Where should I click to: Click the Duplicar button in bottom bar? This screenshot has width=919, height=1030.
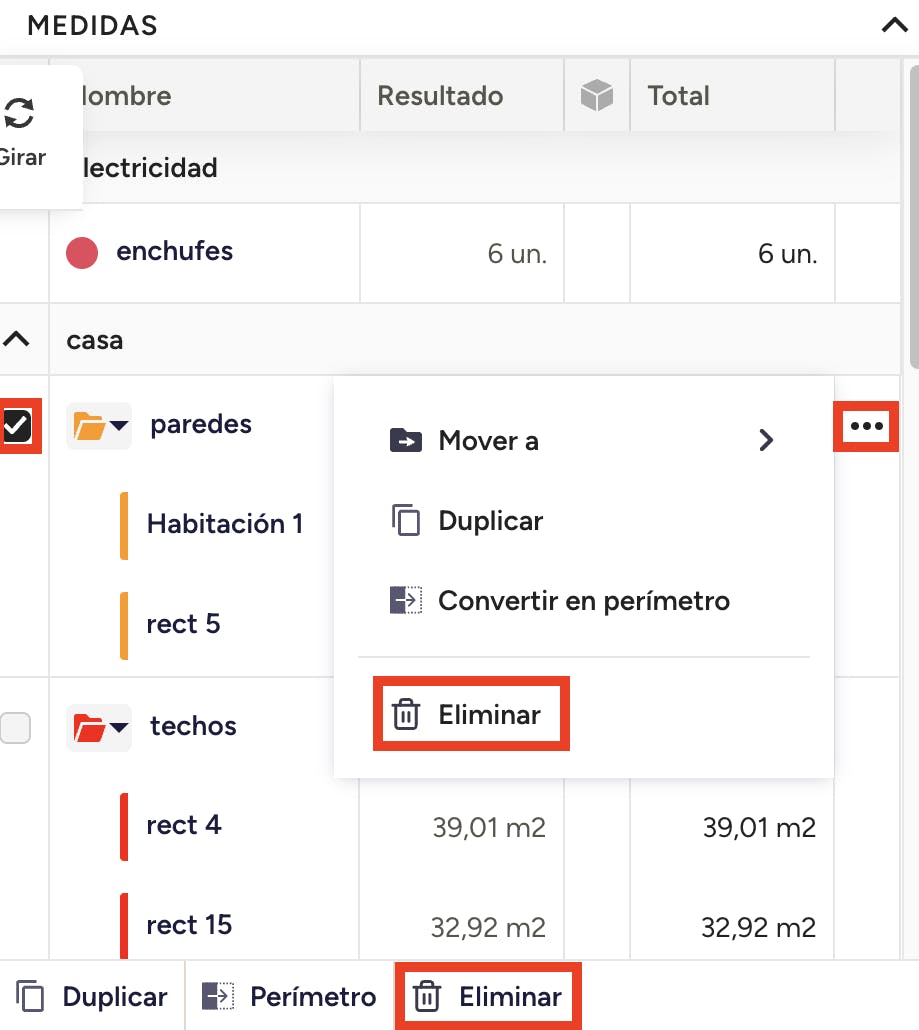tap(92, 996)
